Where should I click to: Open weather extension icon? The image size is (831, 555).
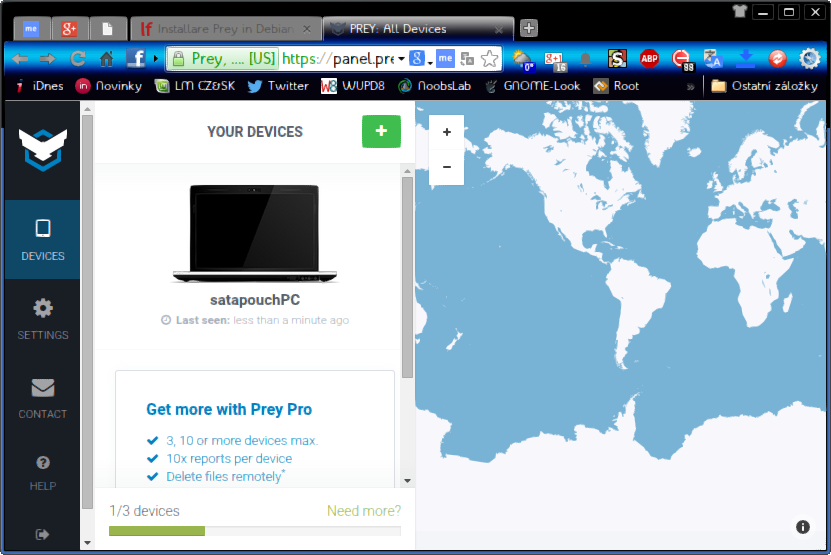point(523,60)
